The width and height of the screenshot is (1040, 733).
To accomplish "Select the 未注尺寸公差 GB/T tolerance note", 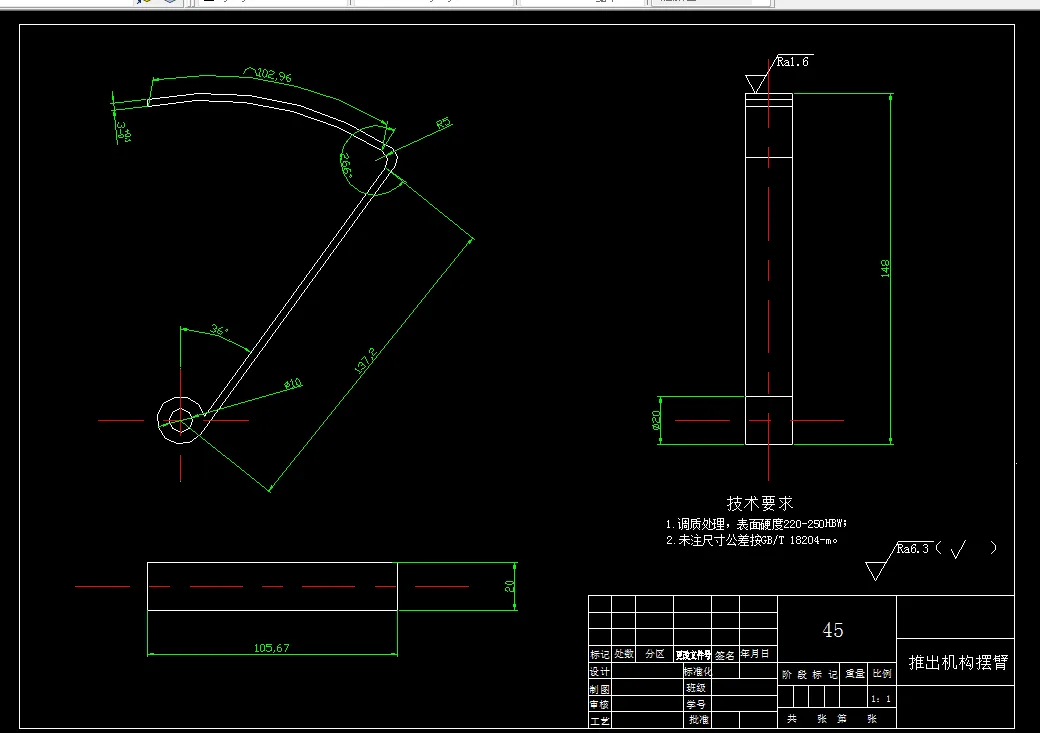I will pyautogui.click(x=751, y=540).
